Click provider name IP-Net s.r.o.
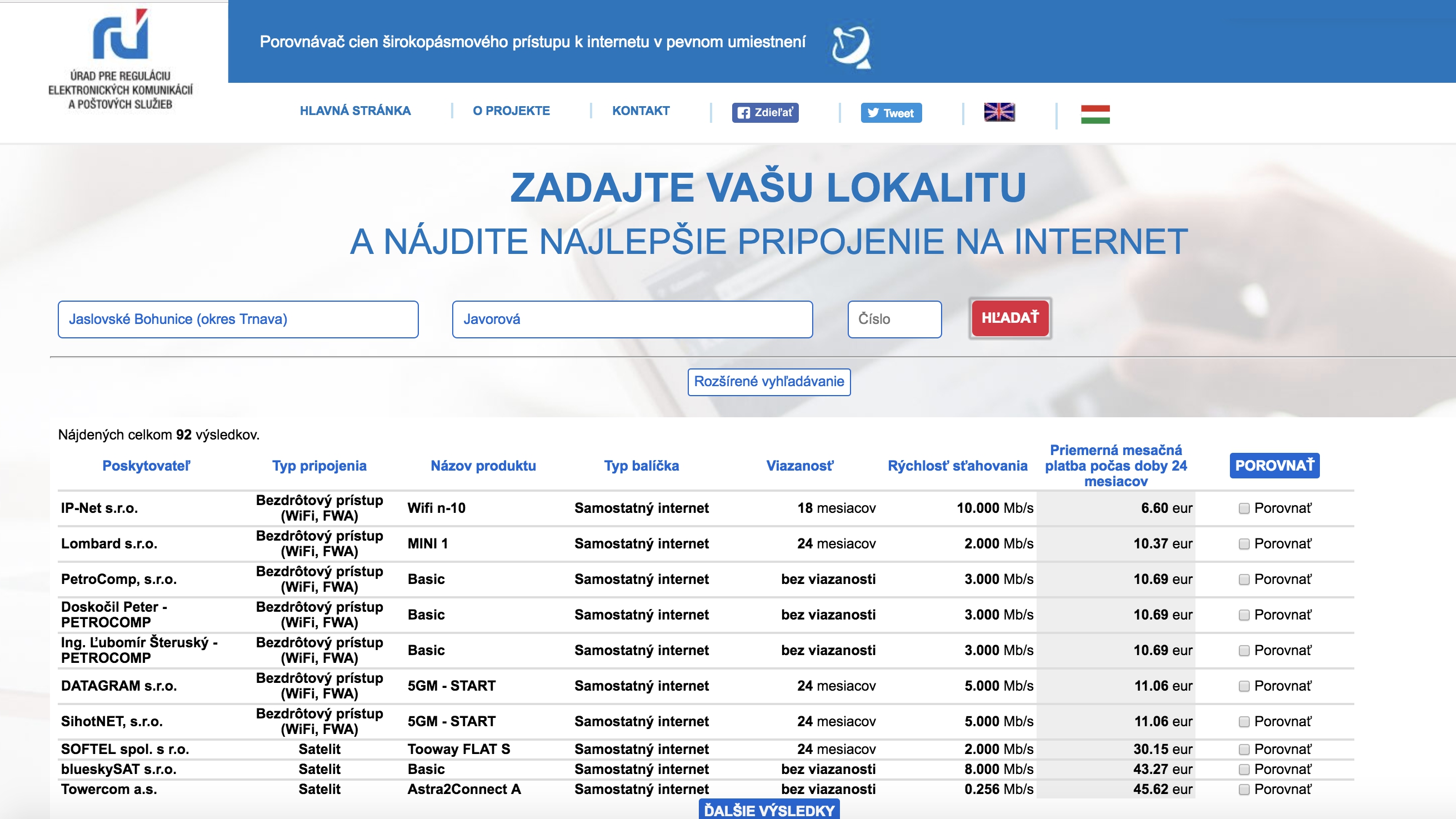Image resolution: width=1456 pixels, height=819 pixels. pyautogui.click(x=99, y=507)
